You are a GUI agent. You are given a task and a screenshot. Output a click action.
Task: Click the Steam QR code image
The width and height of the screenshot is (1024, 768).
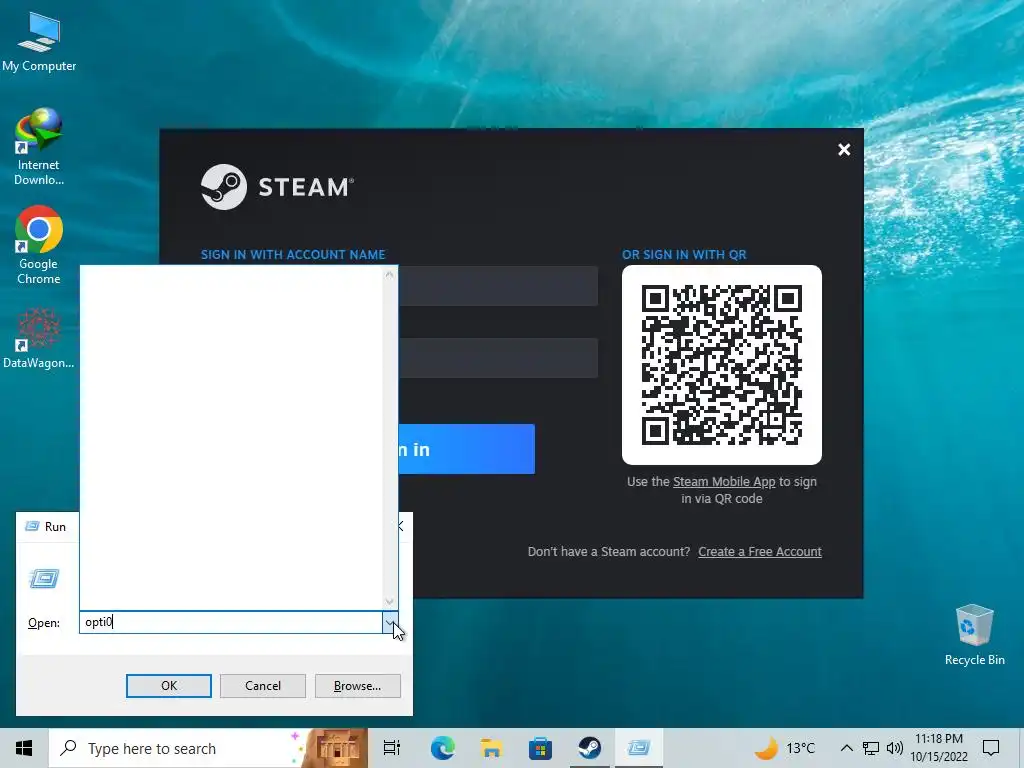[x=722, y=364]
